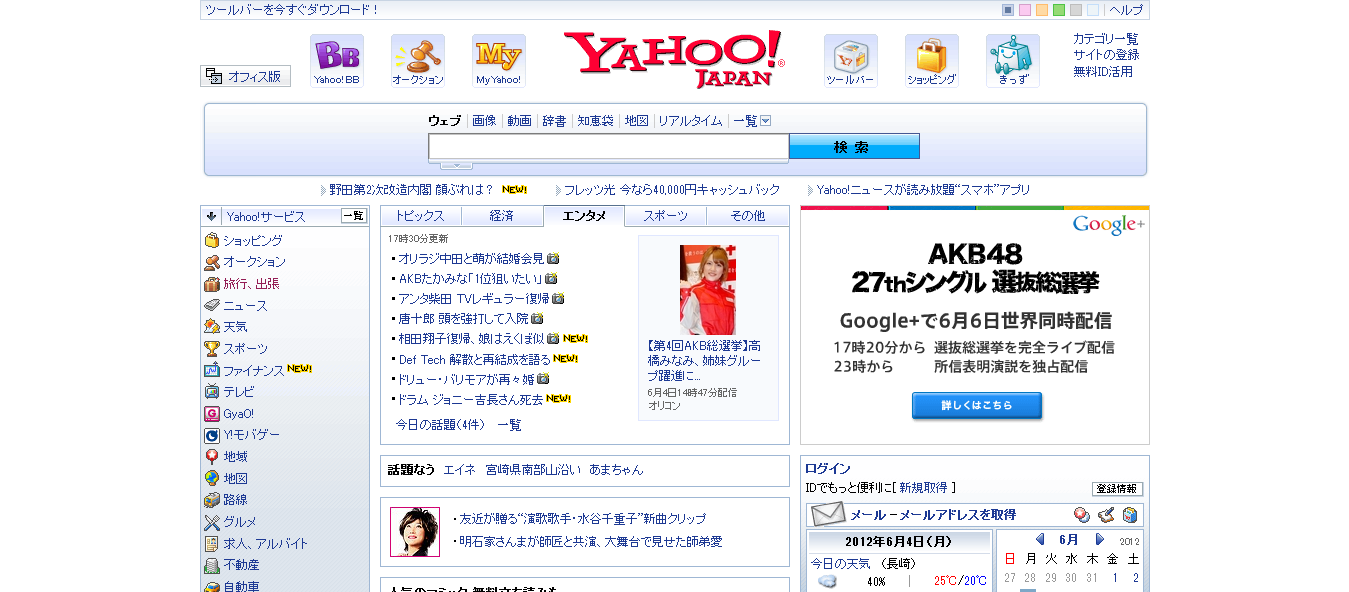Viewport: 1349px width, 592px height.
Task: Go to the previous month in the calendar
Action: tap(1040, 539)
